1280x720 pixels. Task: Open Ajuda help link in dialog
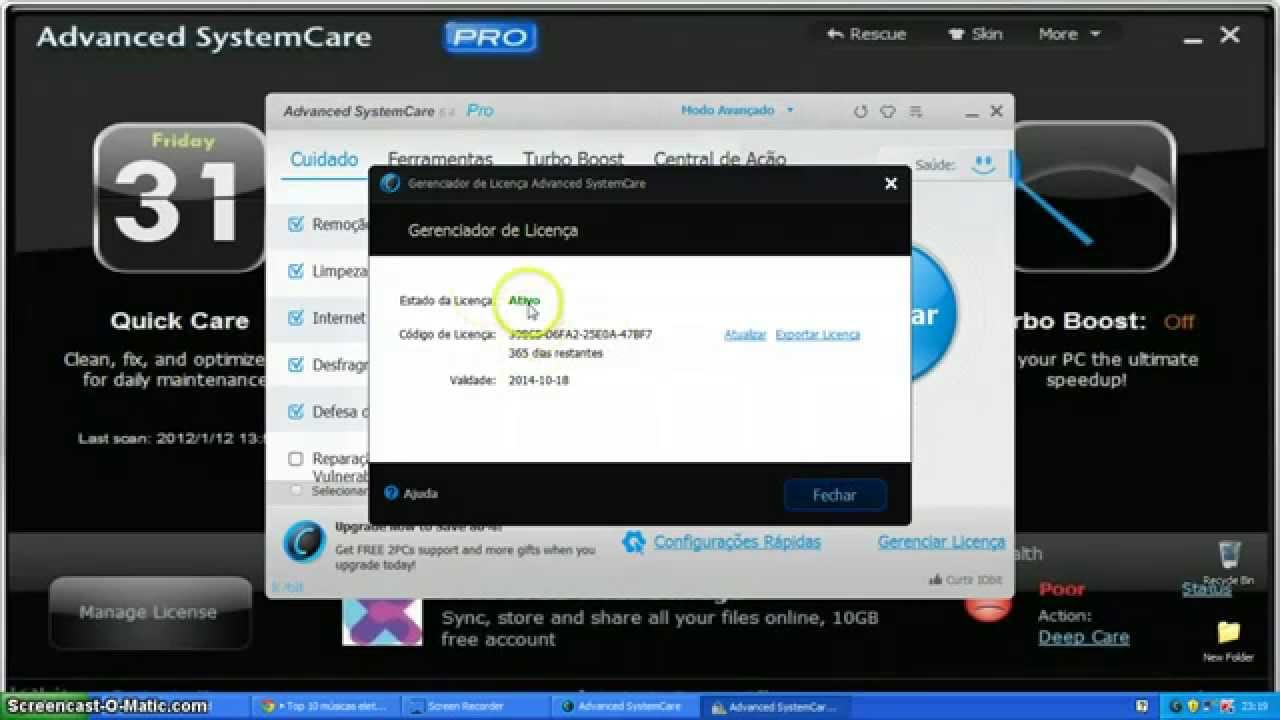pos(420,493)
